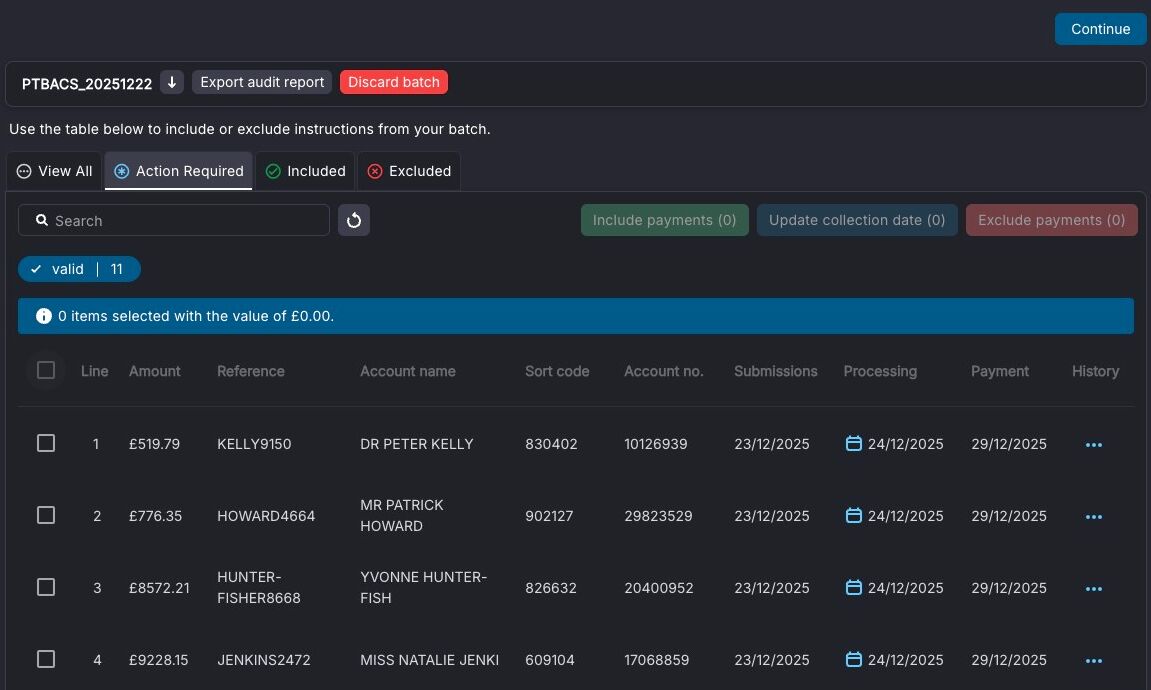Click account name YVONNE HUNTER-FISH

(424, 587)
